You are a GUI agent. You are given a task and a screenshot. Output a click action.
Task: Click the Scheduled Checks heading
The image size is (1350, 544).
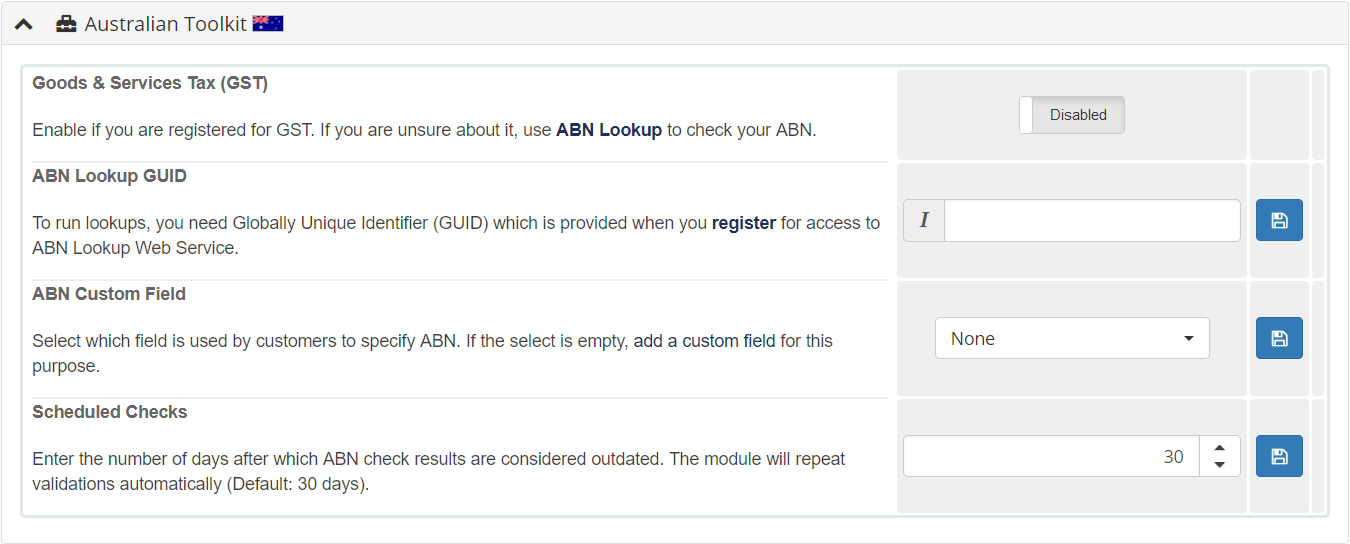point(110,412)
